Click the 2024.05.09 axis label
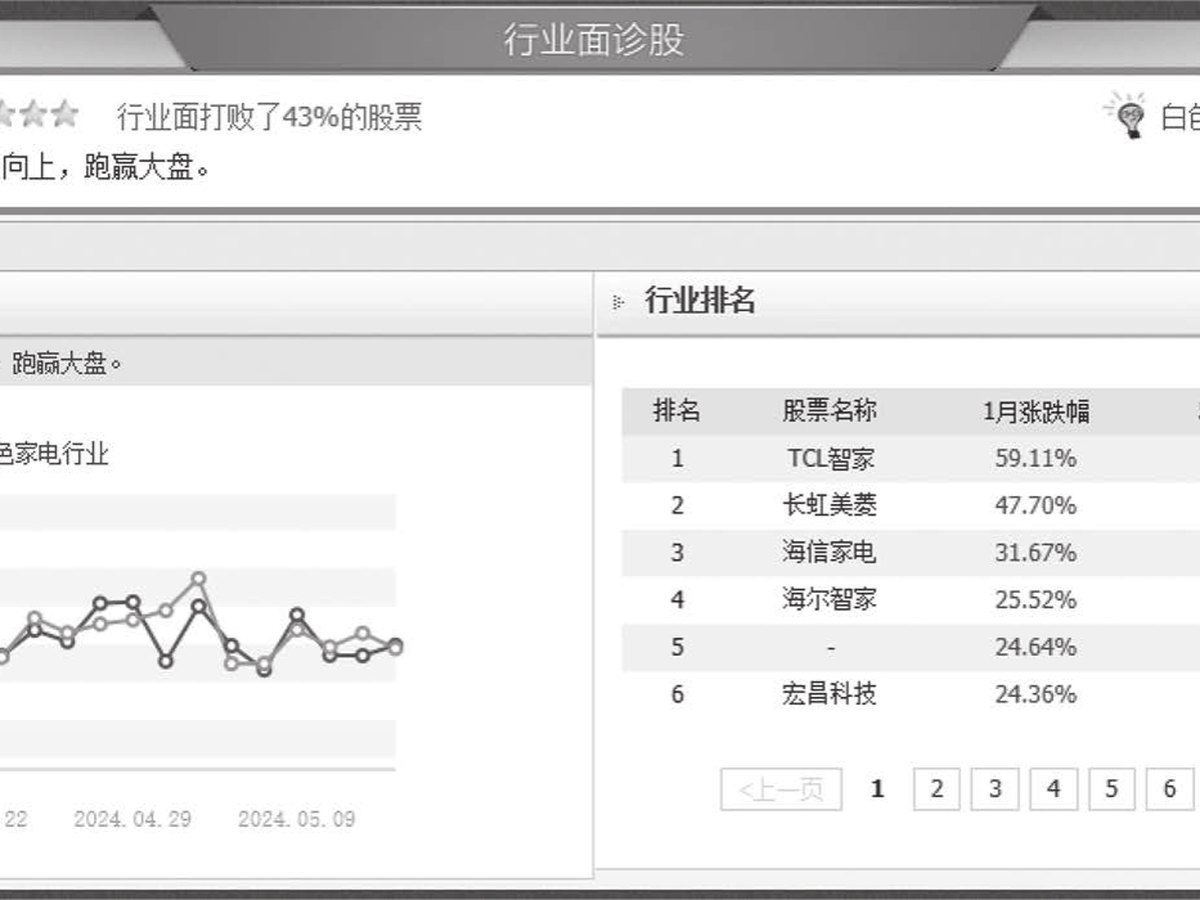This screenshot has width=1200, height=900. click(296, 818)
